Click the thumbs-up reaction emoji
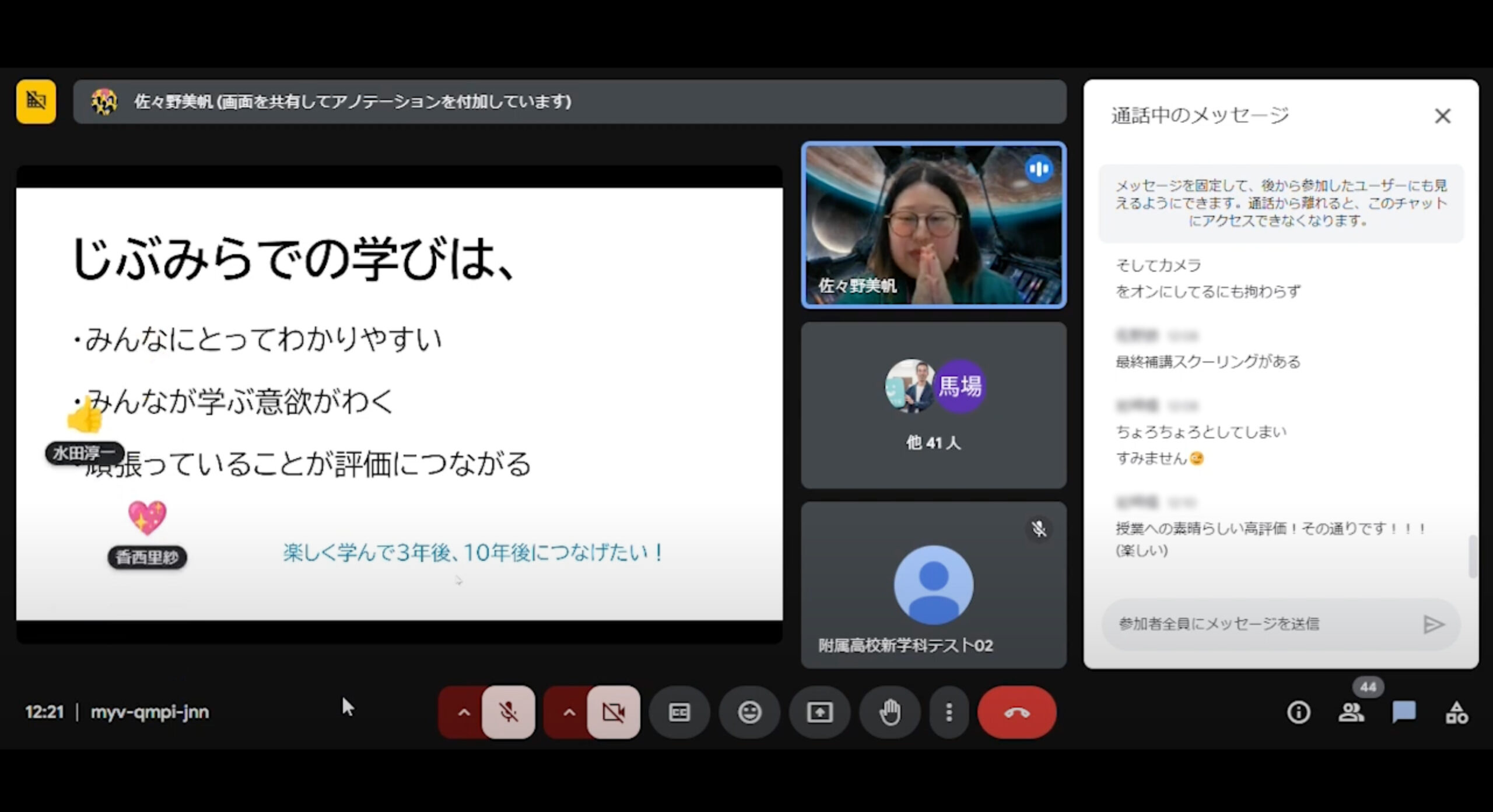1493x812 pixels. click(85, 415)
